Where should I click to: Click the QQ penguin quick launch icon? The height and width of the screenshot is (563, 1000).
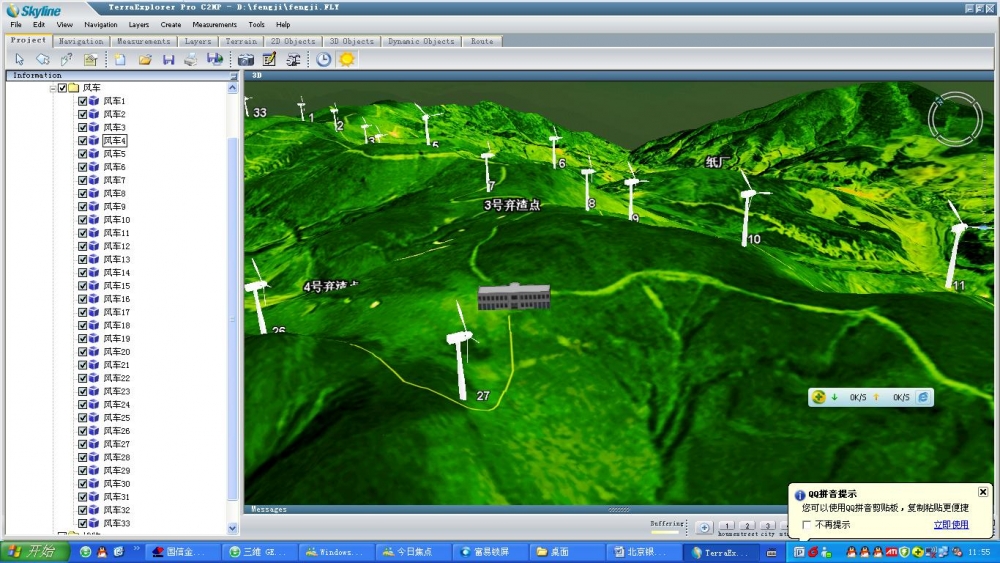pos(101,552)
